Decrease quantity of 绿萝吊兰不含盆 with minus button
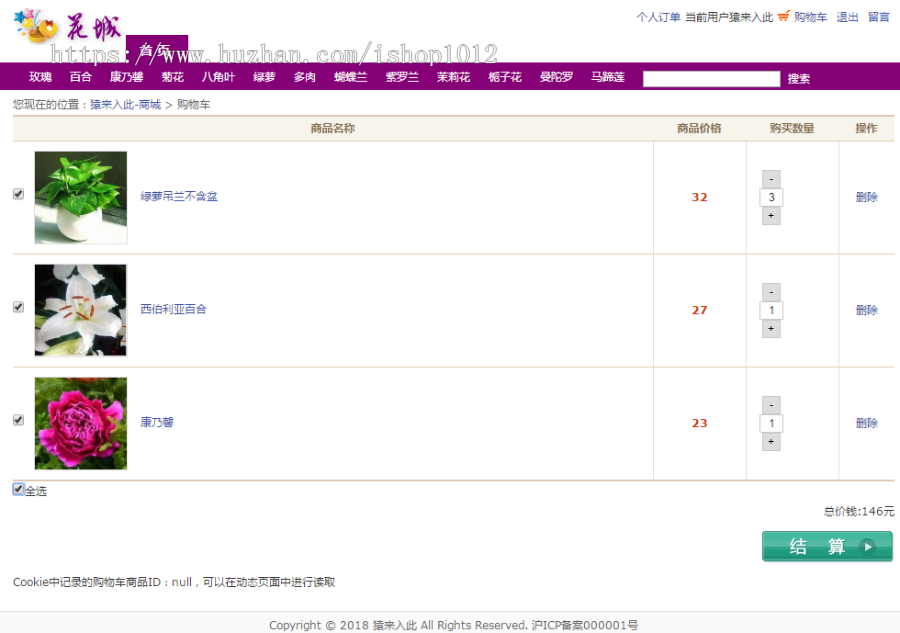This screenshot has height=633, width=900. click(x=770, y=178)
